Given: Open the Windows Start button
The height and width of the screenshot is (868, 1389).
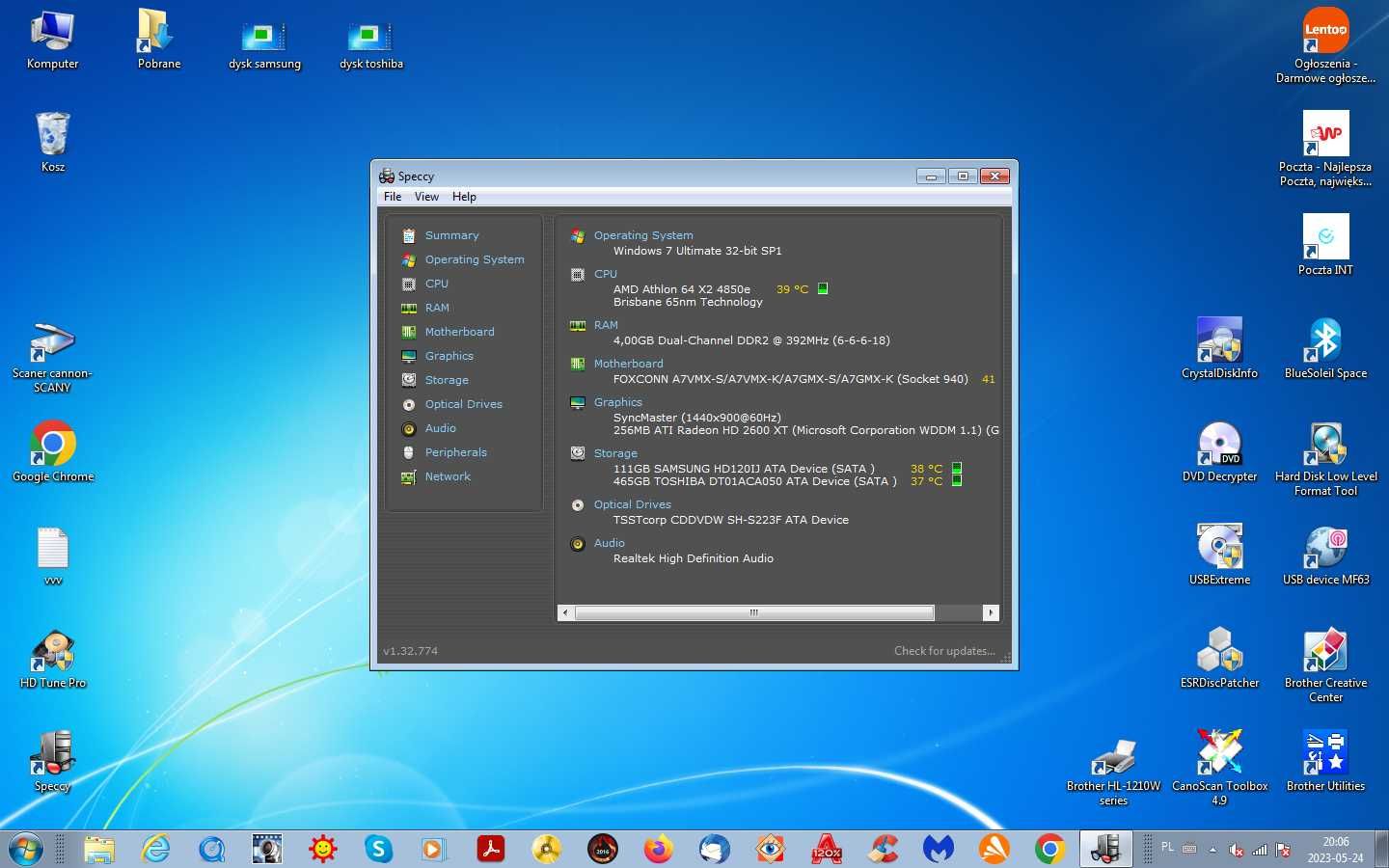Looking at the screenshot, I should click(26, 850).
